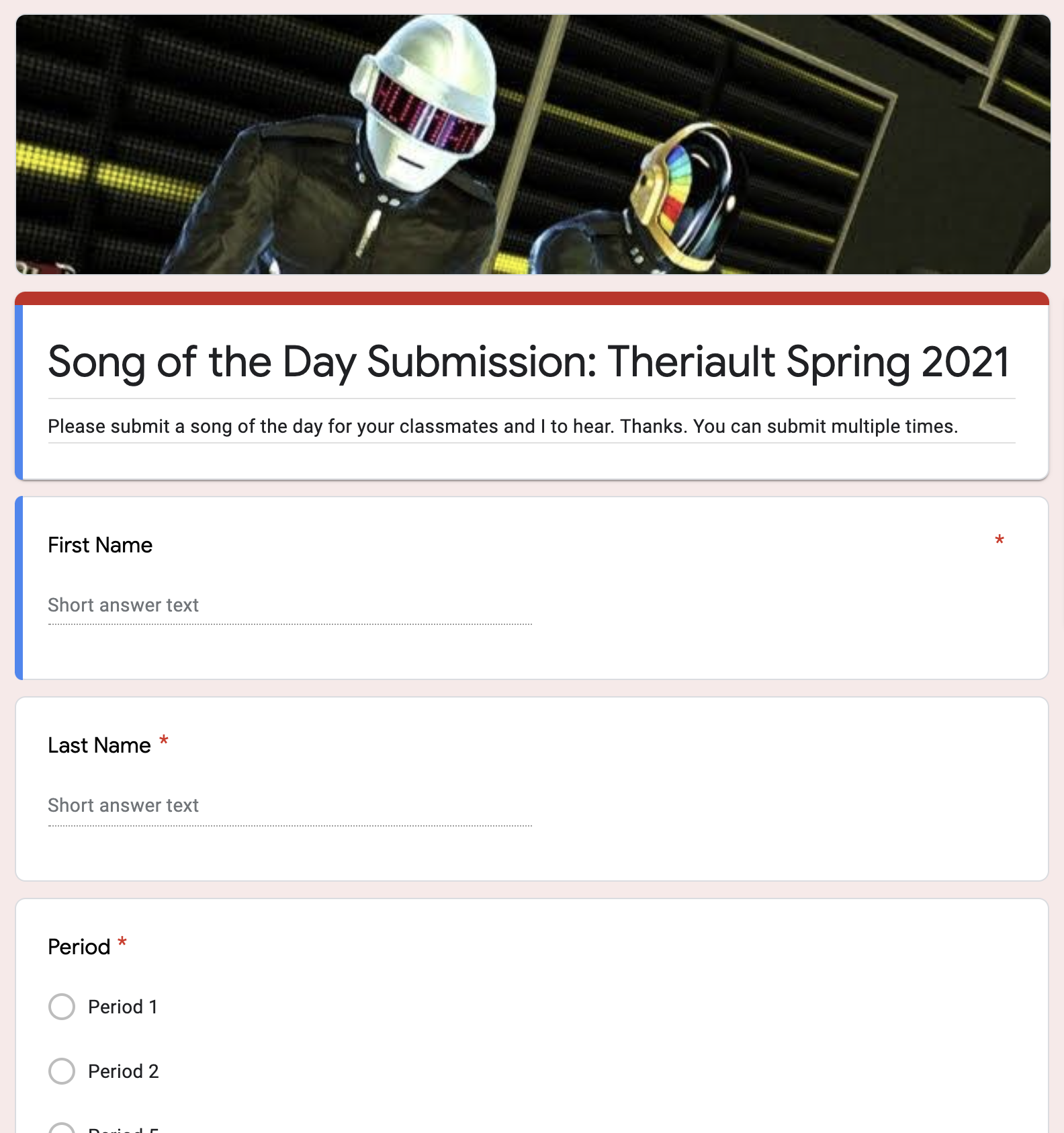Click the white-helmet robot in header image
Viewport: 1064px width, 1133px height.
point(416,121)
